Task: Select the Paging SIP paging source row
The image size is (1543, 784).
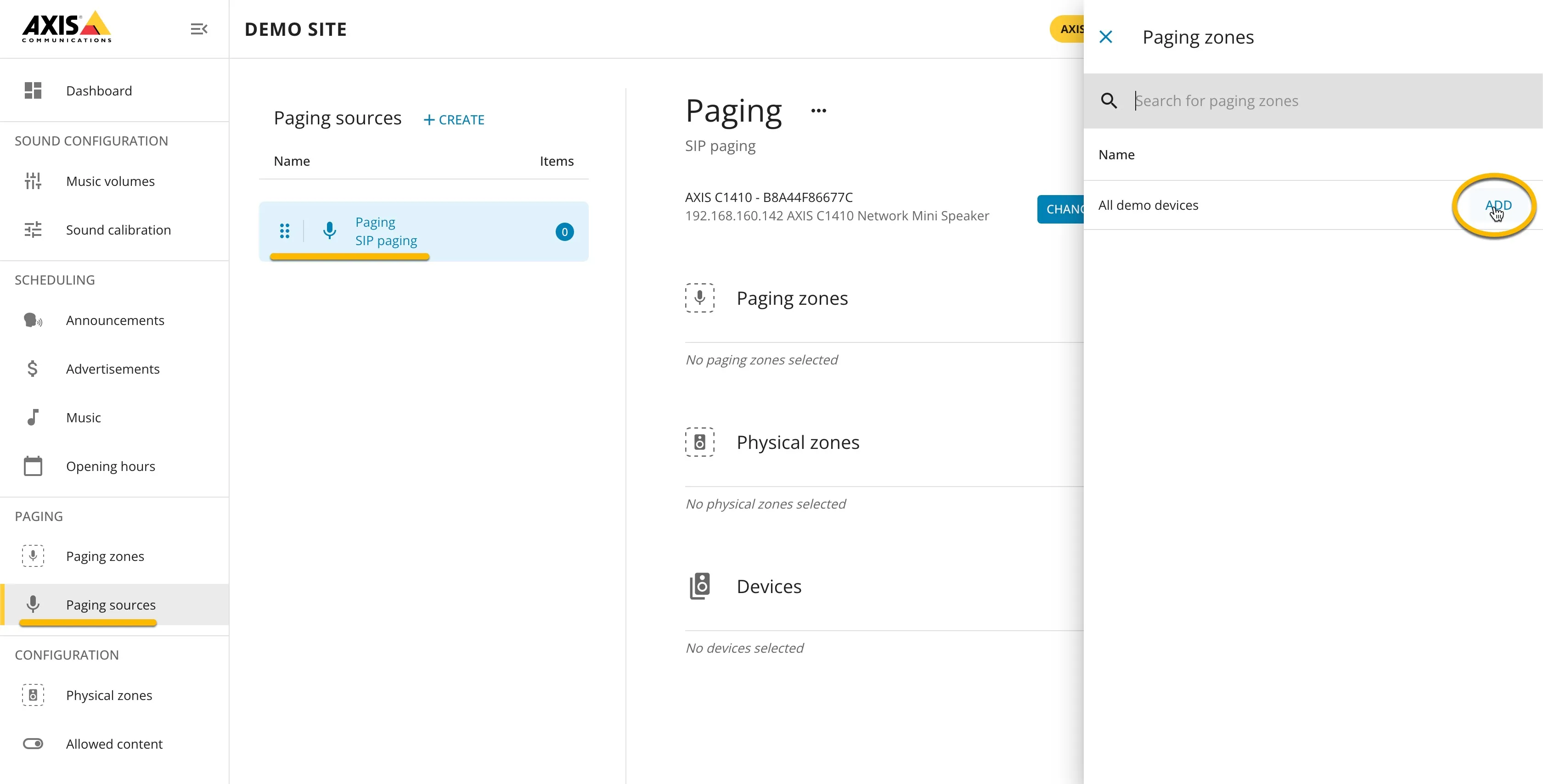Action: (423, 231)
